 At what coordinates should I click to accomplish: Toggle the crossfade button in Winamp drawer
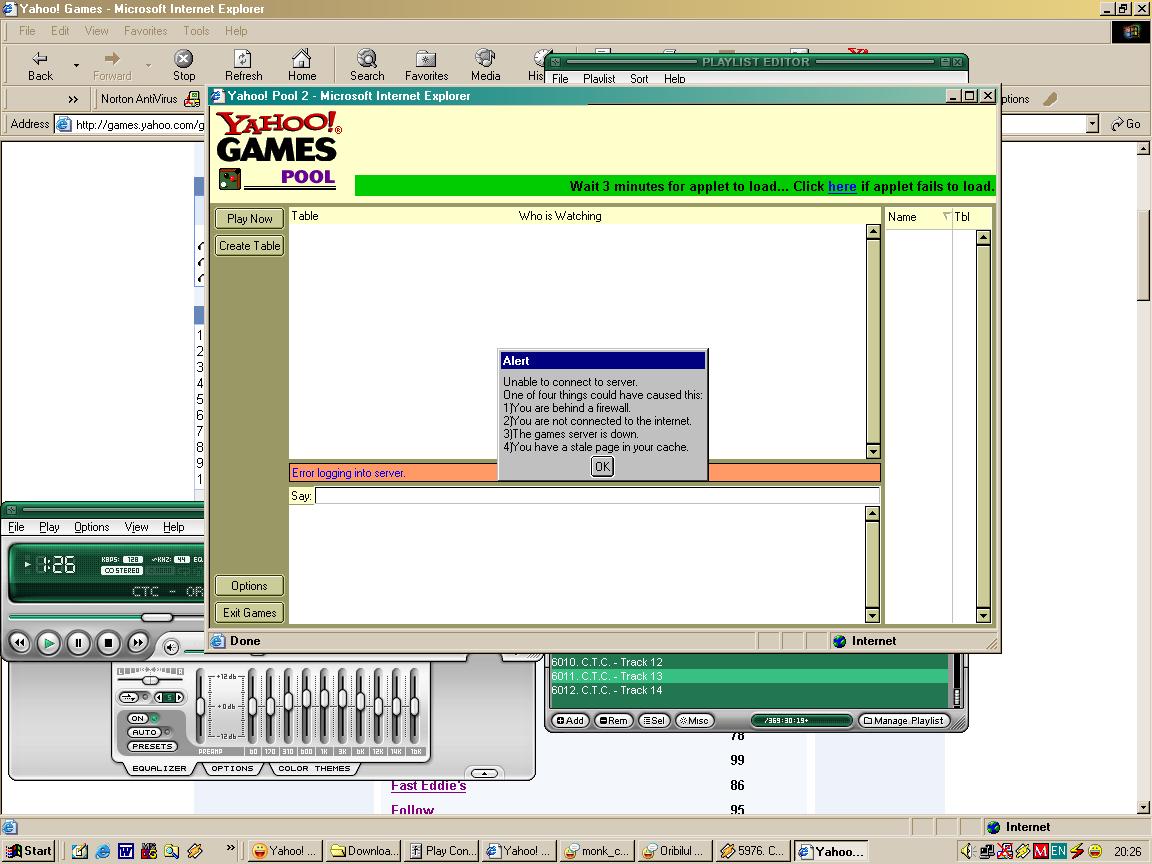tap(129, 696)
